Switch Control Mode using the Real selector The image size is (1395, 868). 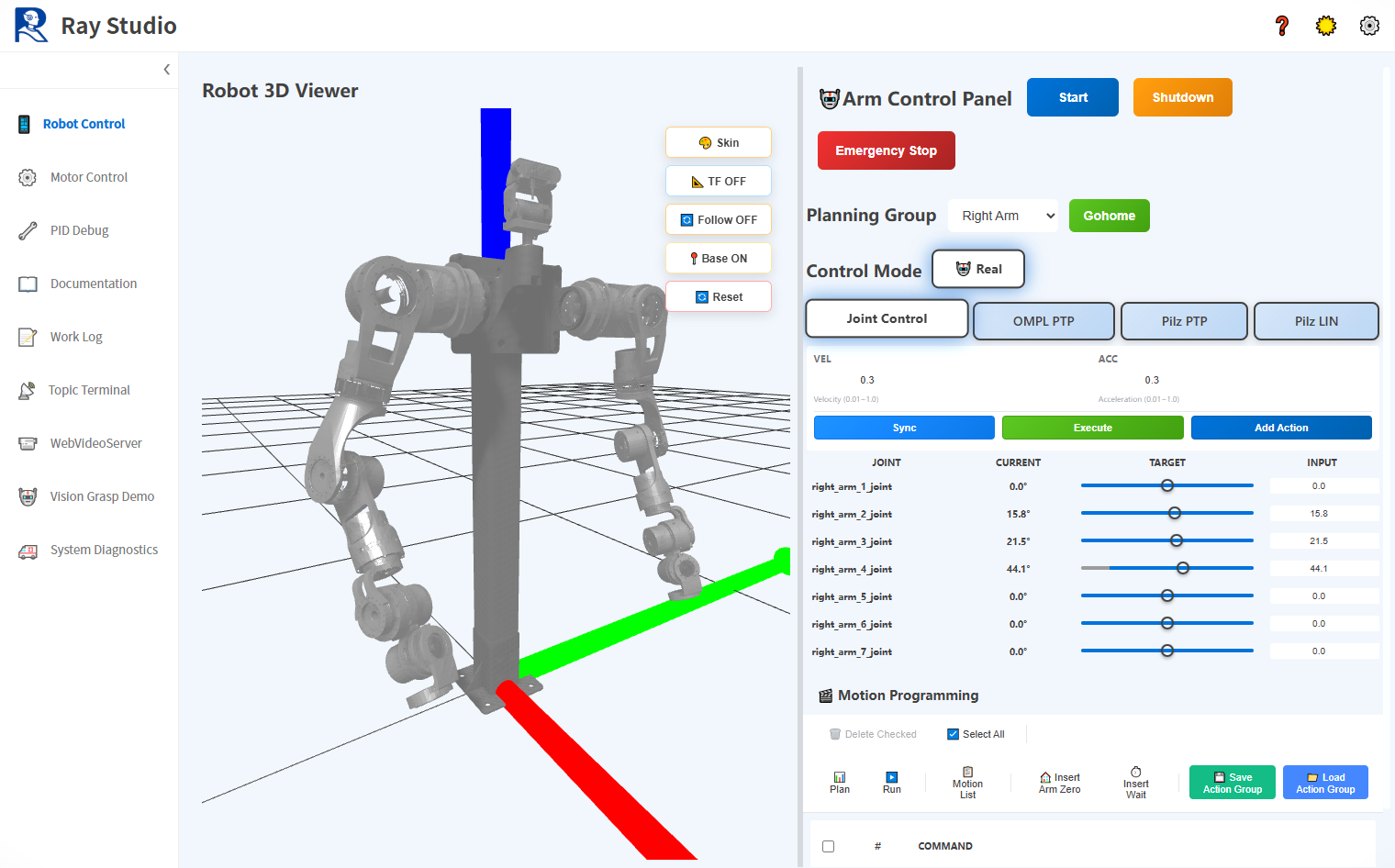click(x=978, y=269)
